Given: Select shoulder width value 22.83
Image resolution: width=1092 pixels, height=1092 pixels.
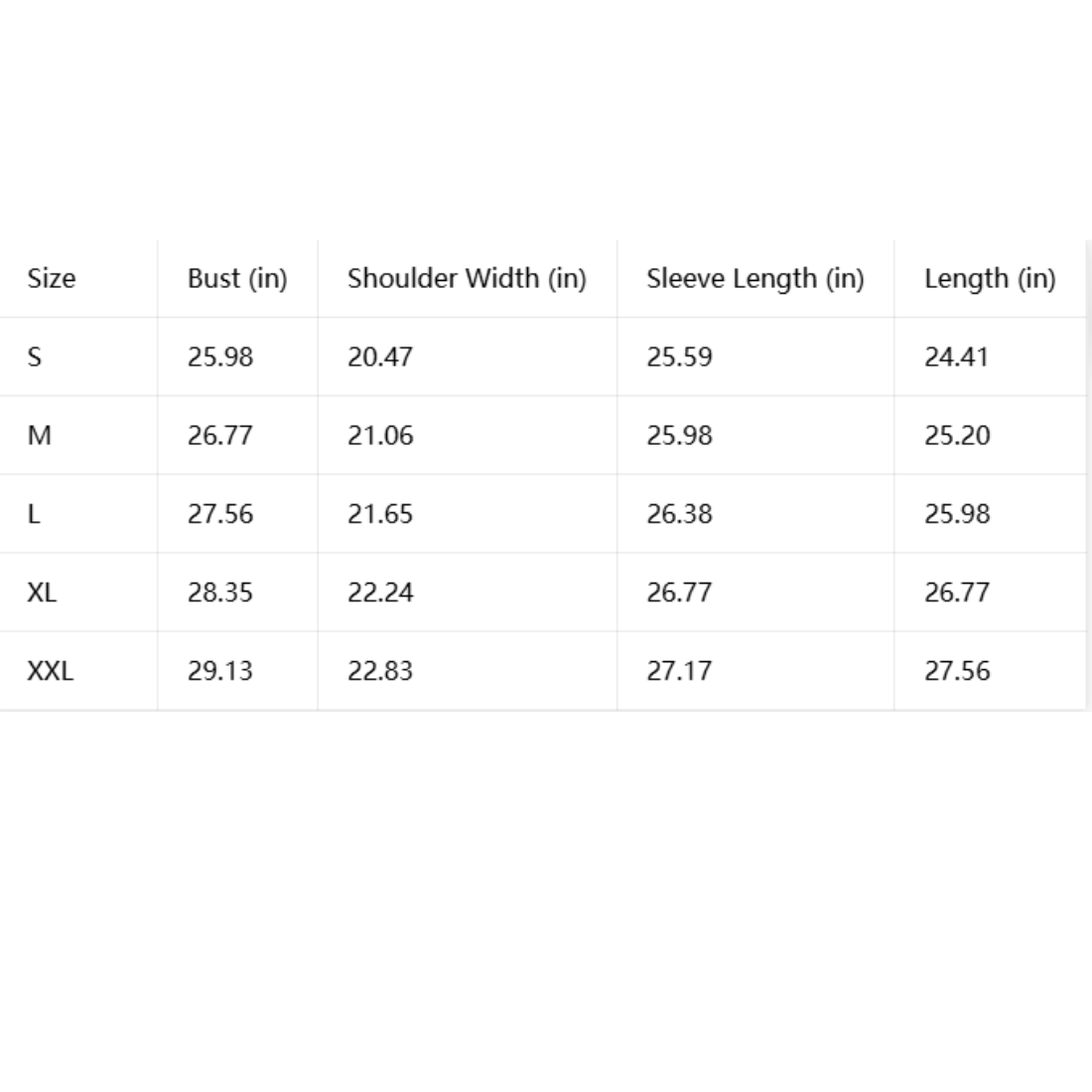Looking at the screenshot, I should point(380,671).
